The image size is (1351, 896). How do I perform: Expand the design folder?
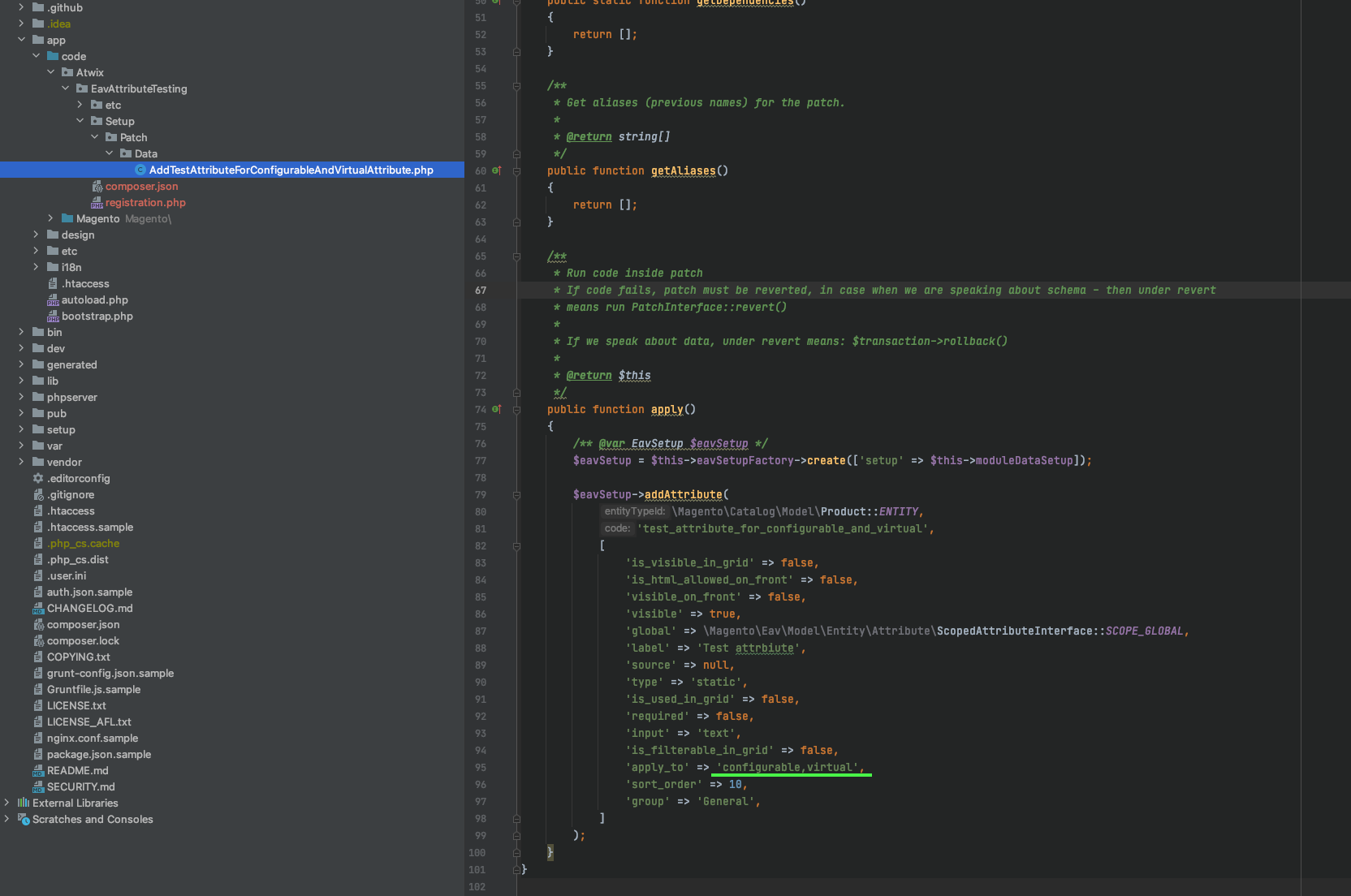coord(36,235)
